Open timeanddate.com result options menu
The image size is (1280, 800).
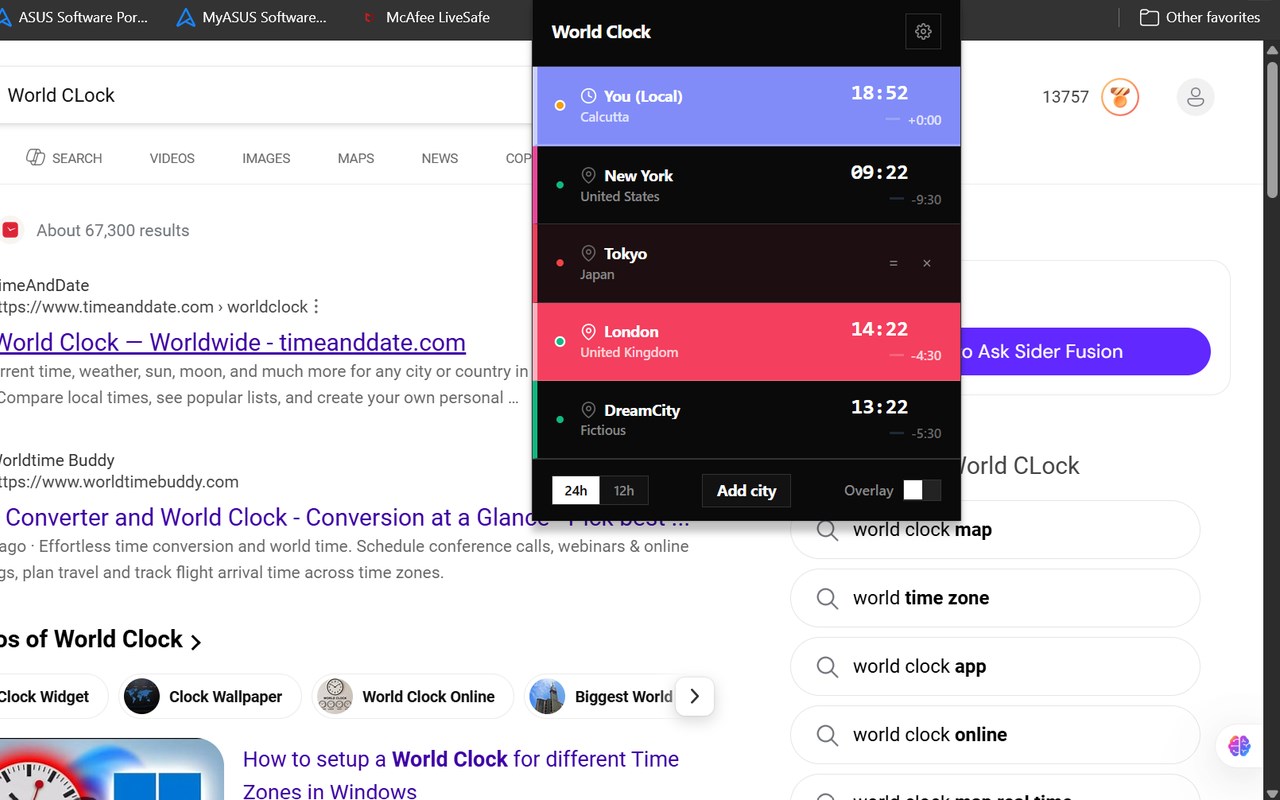(x=316, y=306)
